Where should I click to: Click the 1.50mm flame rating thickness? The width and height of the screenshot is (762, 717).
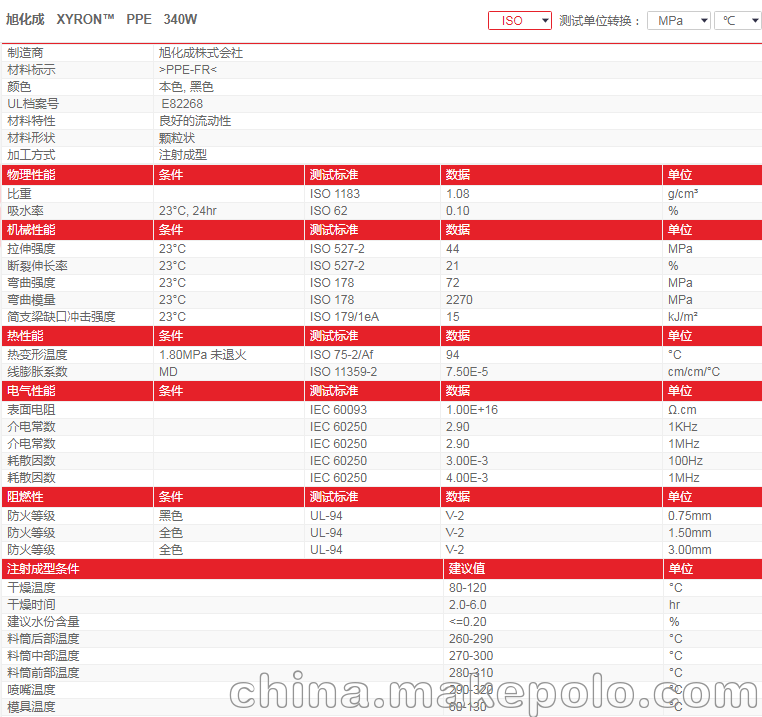coord(689,532)
